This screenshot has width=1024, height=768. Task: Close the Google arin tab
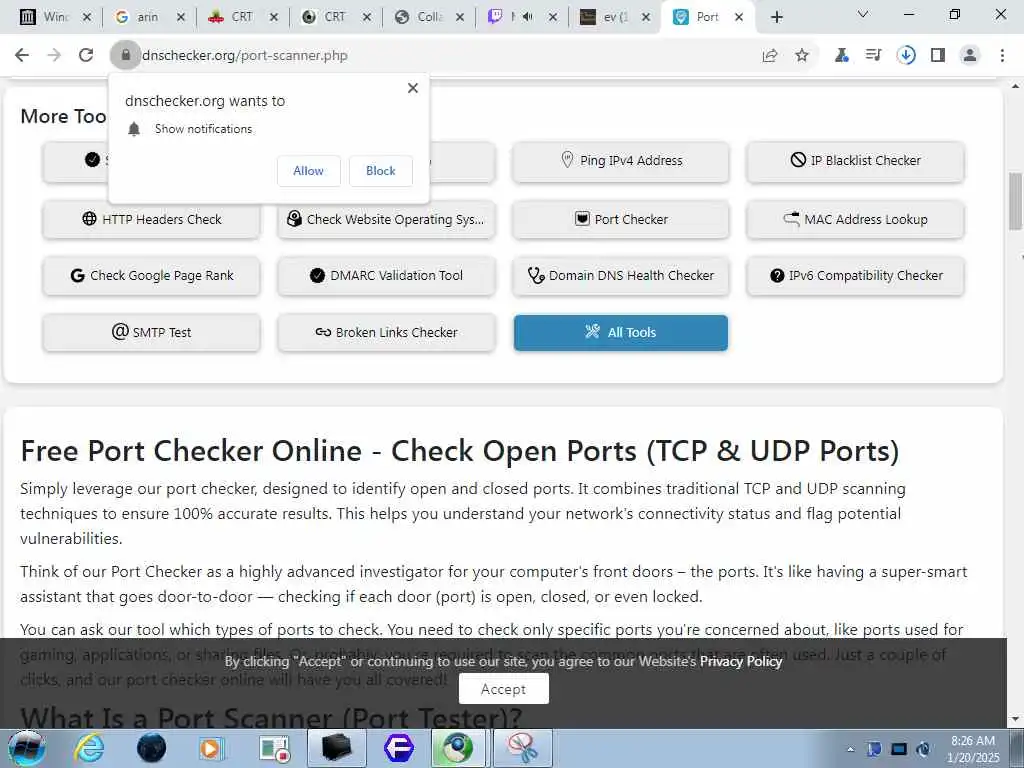pos(181,18)
